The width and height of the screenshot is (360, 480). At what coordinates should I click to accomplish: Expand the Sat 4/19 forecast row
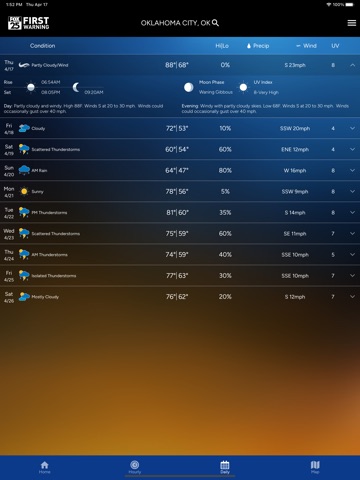352,149
